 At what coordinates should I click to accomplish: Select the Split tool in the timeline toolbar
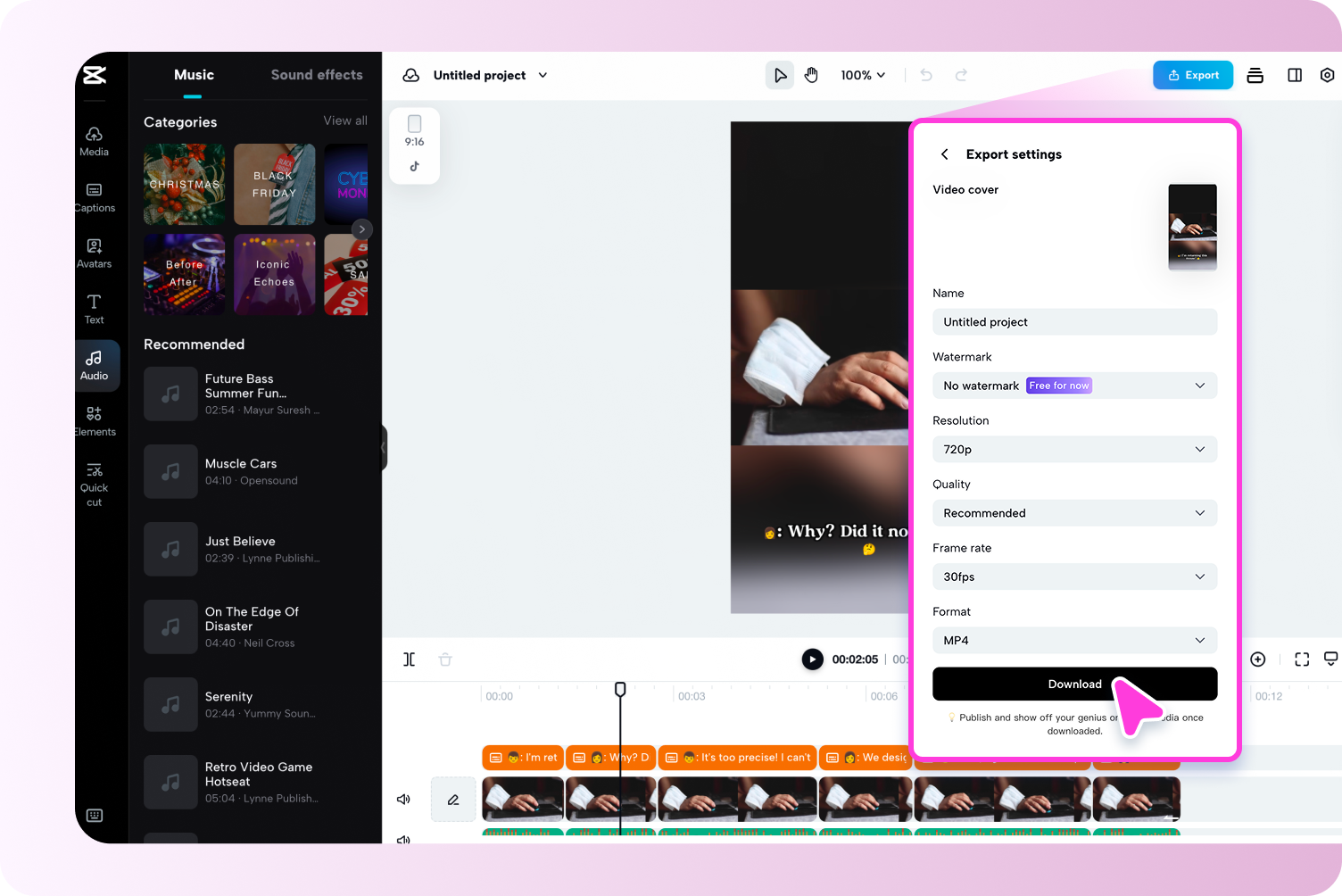pos(410,660)
